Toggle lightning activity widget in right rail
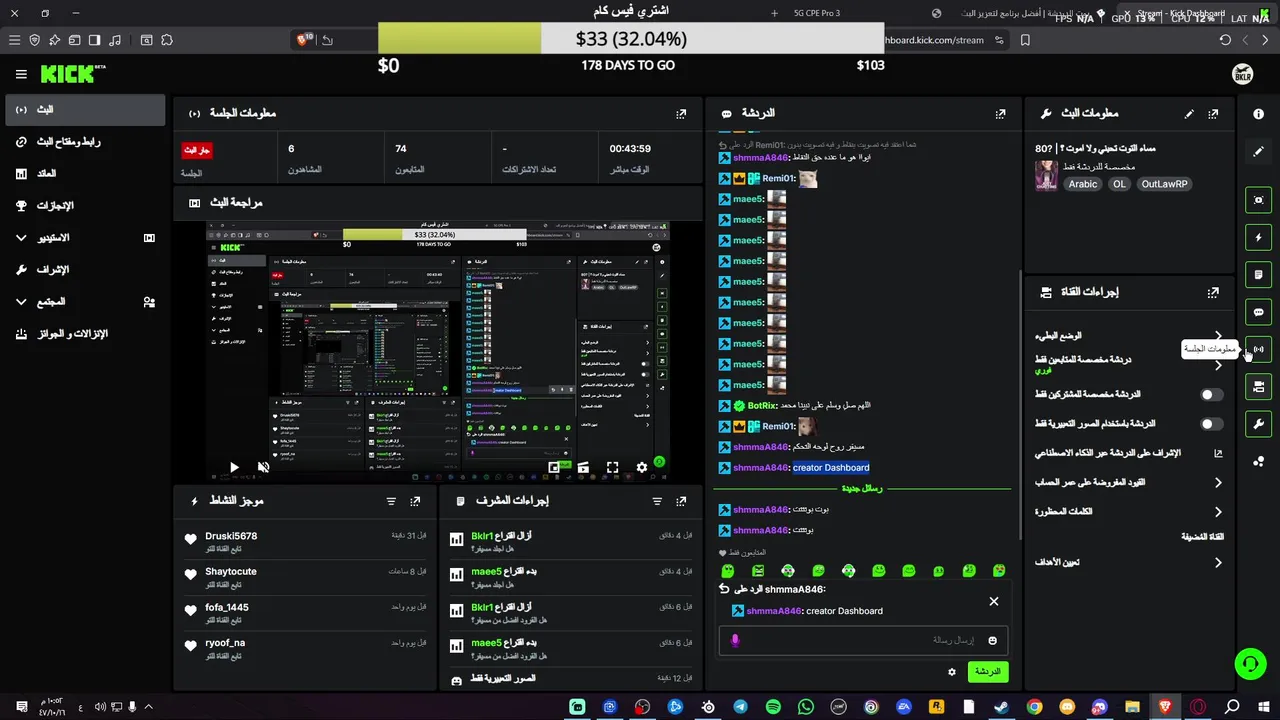1280x720 pixels. pos(1258,237)
